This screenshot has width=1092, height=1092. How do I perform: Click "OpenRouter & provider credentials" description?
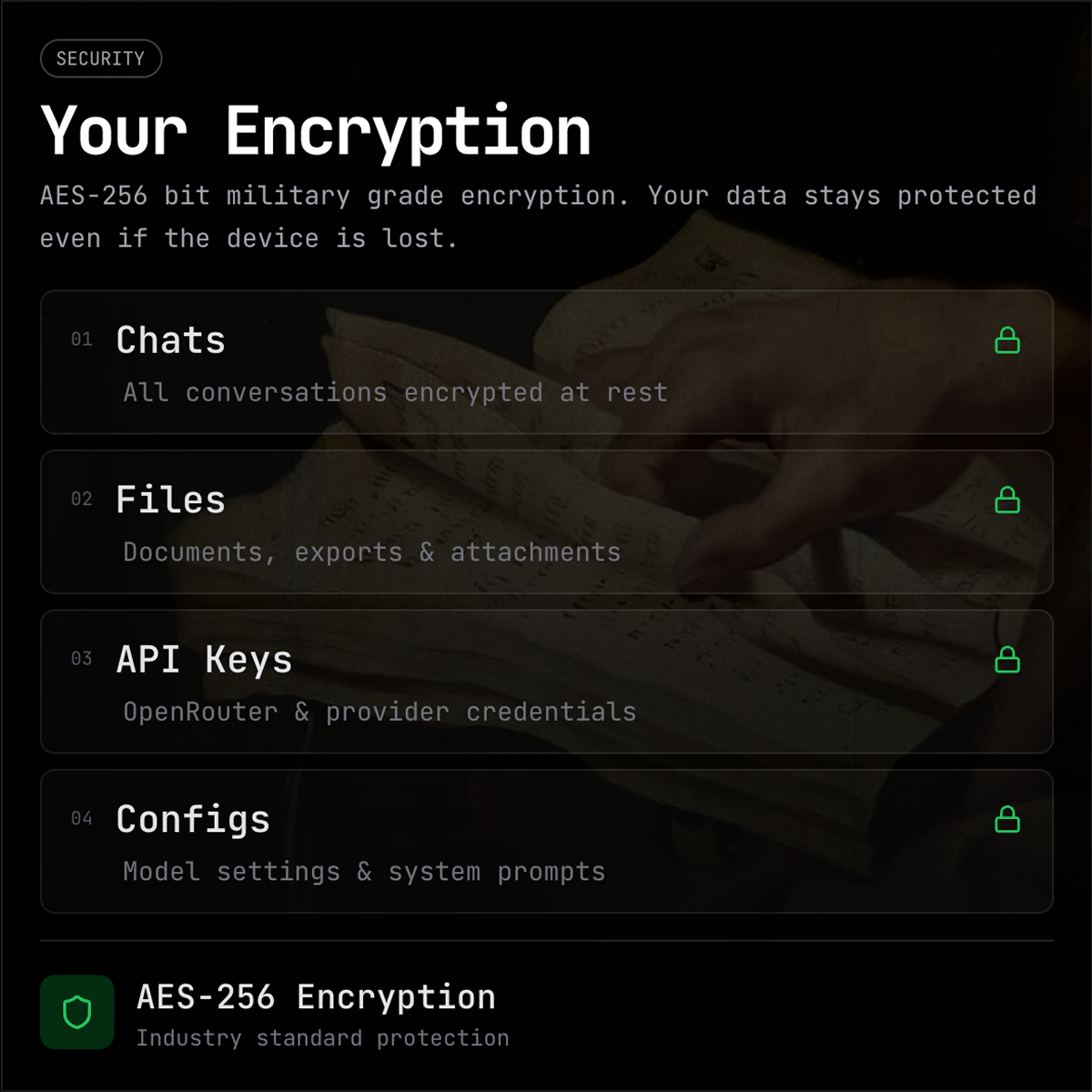pos(379,712)
